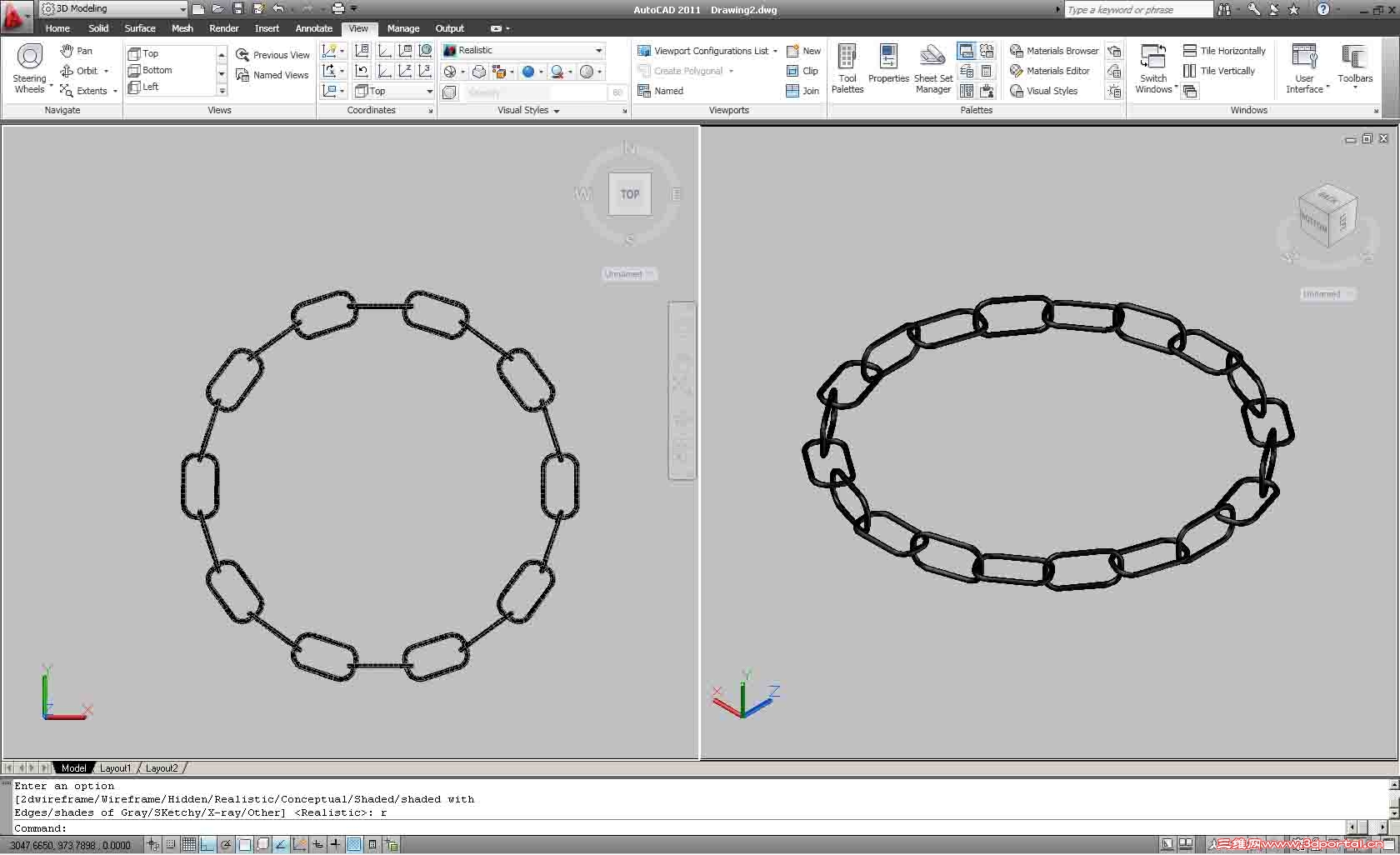The width and height of the screenshot is (1400, 855).
Task: Toggle Object Snap in status bar
Action: 244,845
